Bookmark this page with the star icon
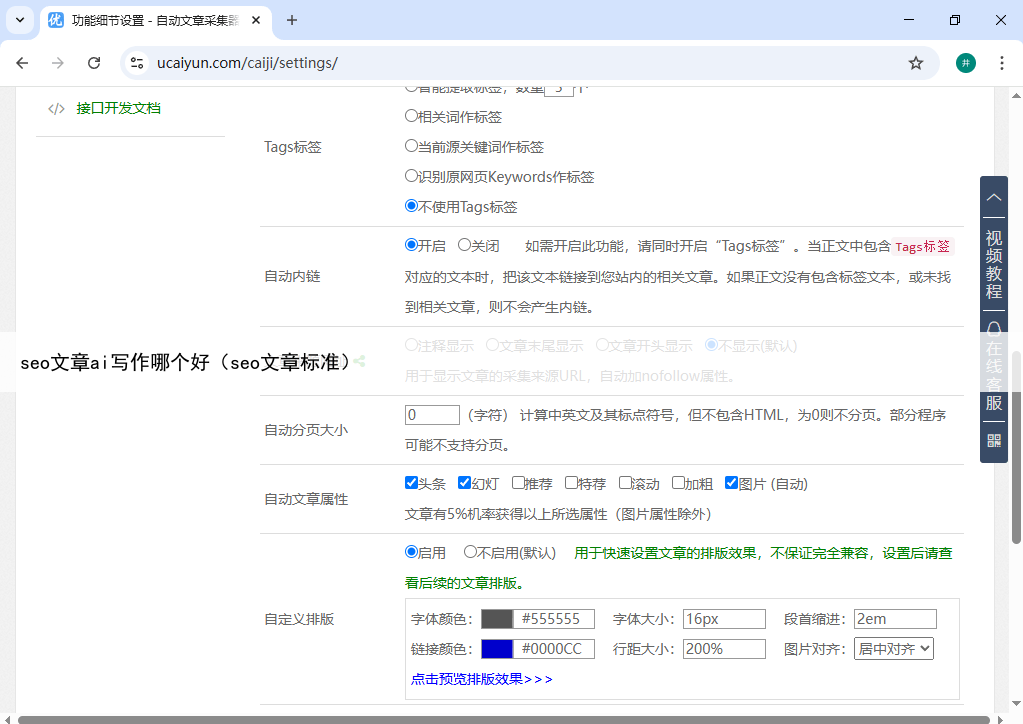Screen dimensions: 1023x724 click(915, 63)
